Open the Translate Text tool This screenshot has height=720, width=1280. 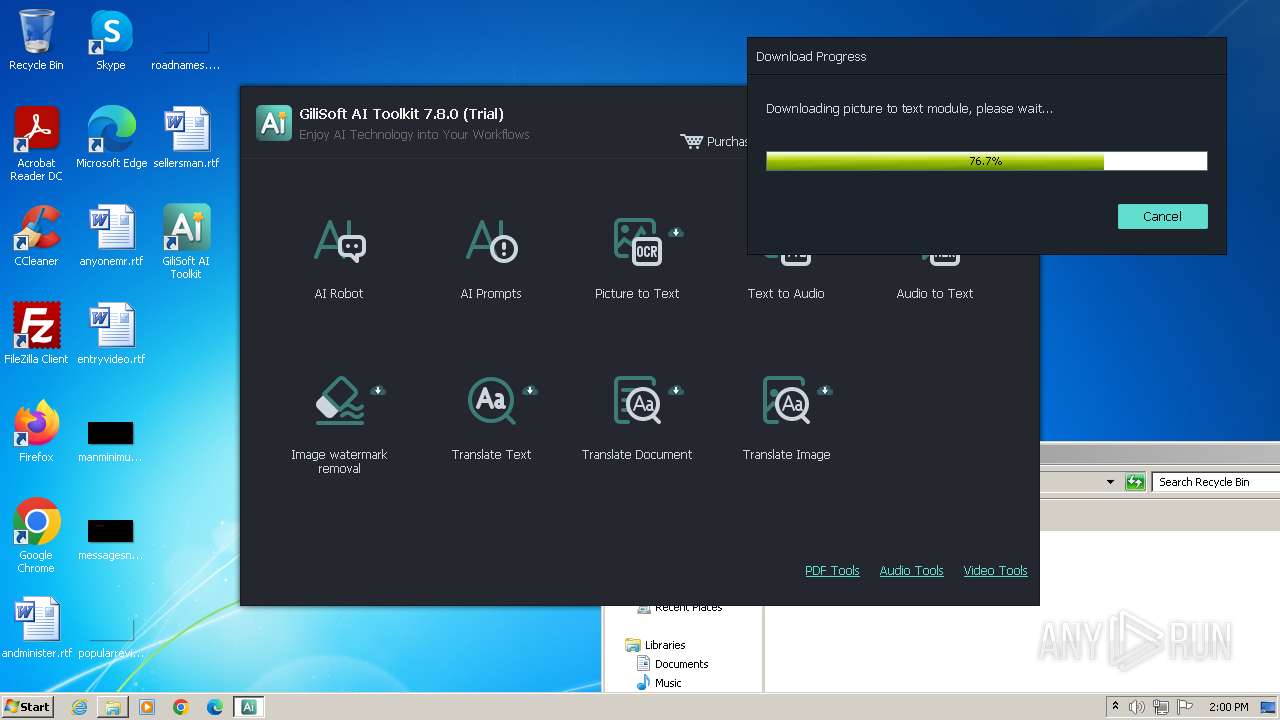point(491,419)
